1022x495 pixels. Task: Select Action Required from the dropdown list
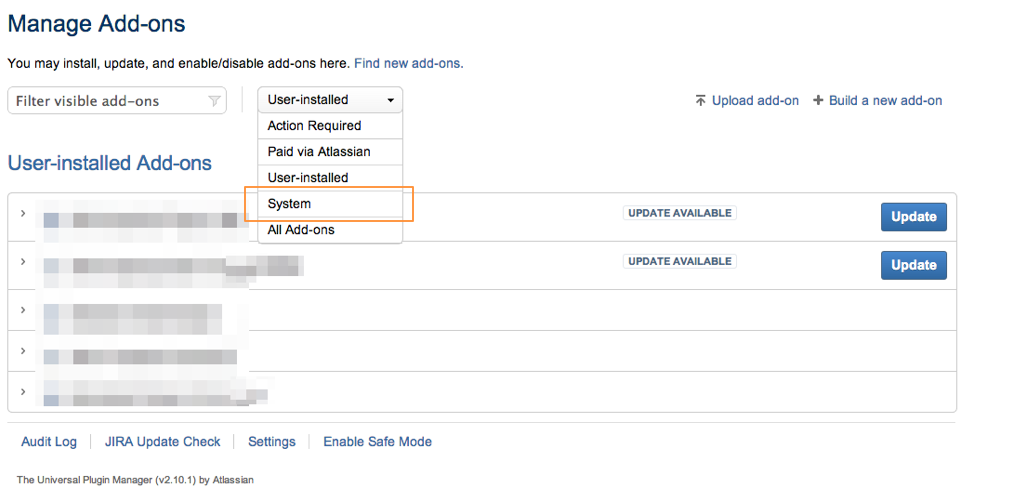(x=314, y=126)
